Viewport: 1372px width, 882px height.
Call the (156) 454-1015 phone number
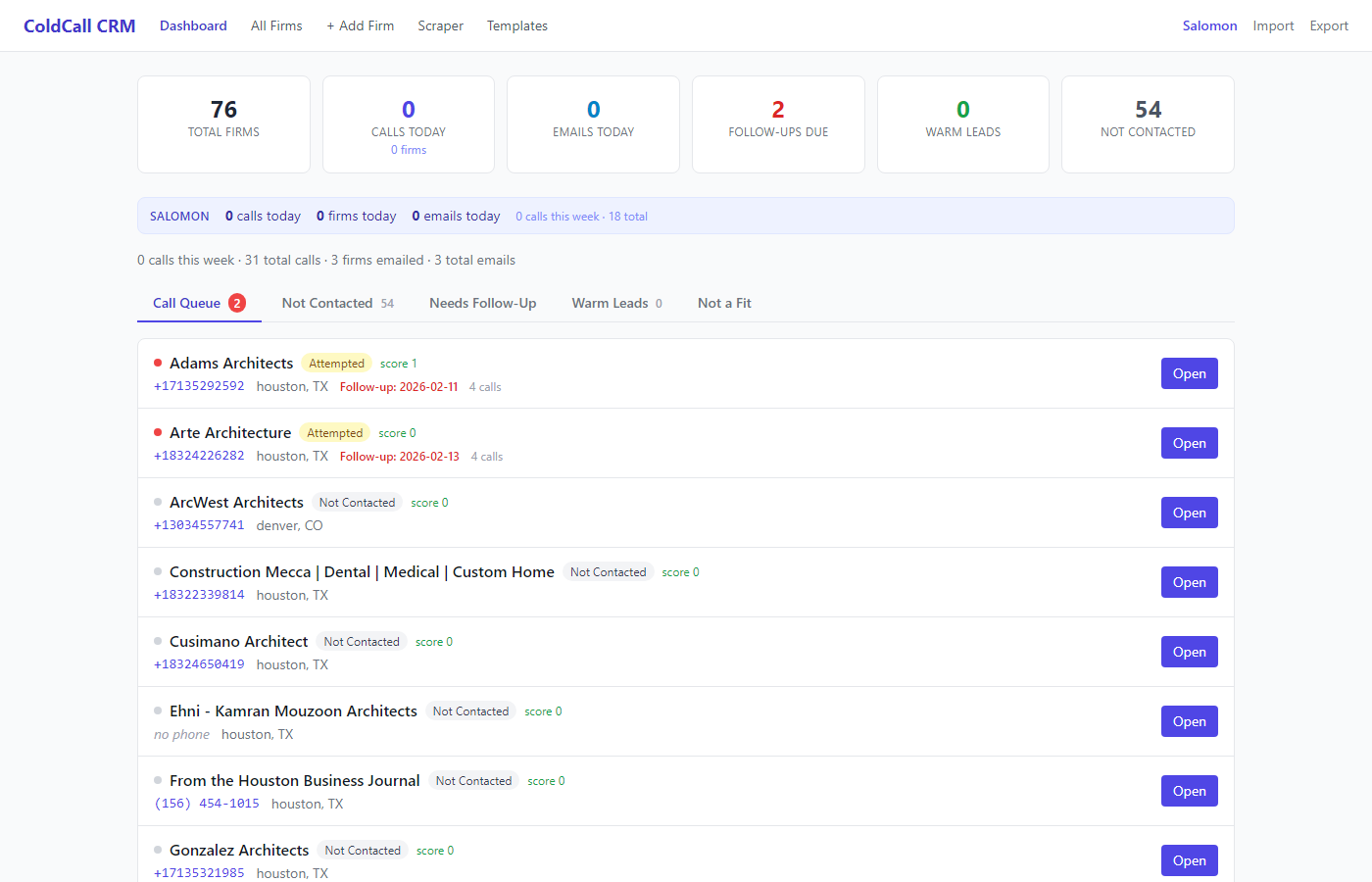pos(207,804)
